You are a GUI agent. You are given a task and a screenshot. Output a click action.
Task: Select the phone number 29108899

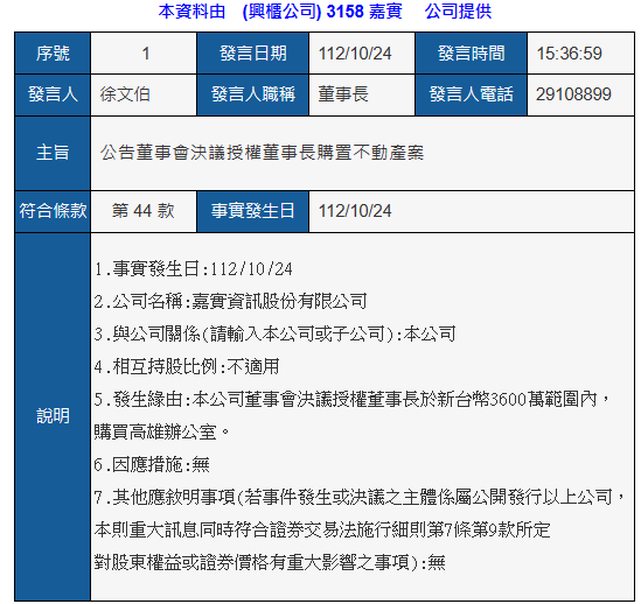[574, 95]
